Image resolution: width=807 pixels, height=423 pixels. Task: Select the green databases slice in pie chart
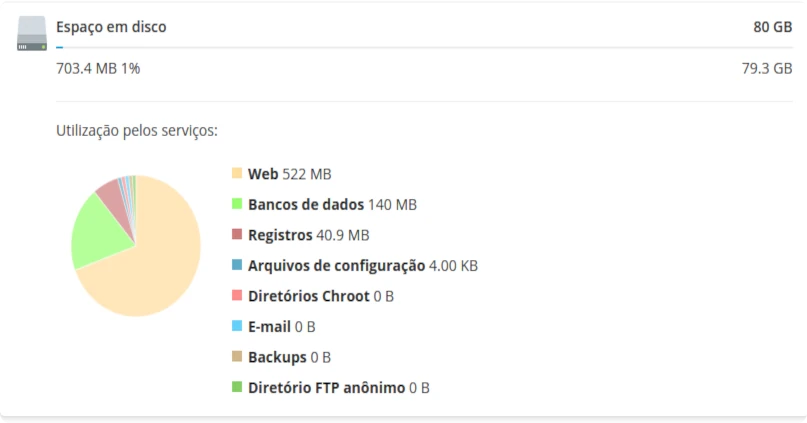coord(100,232)
